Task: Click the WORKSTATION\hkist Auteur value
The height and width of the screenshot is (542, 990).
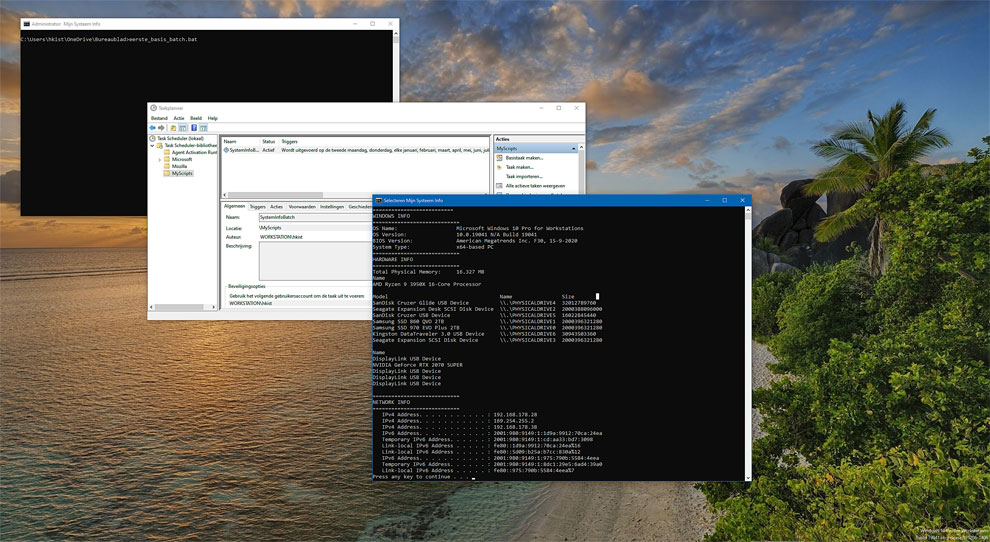Action: tap(281, 237)
